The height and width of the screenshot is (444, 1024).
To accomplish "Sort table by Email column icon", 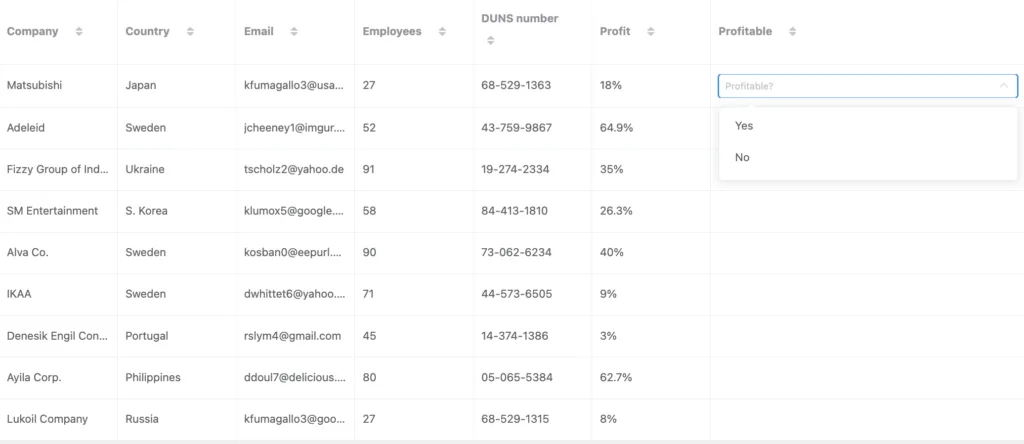I will [x=294, y=31].
